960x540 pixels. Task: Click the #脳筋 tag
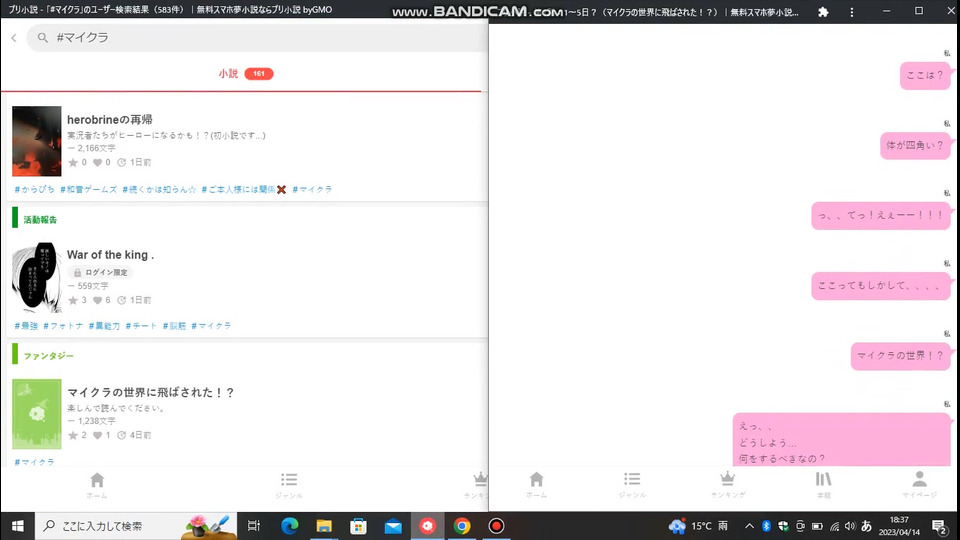click(174, 326)
